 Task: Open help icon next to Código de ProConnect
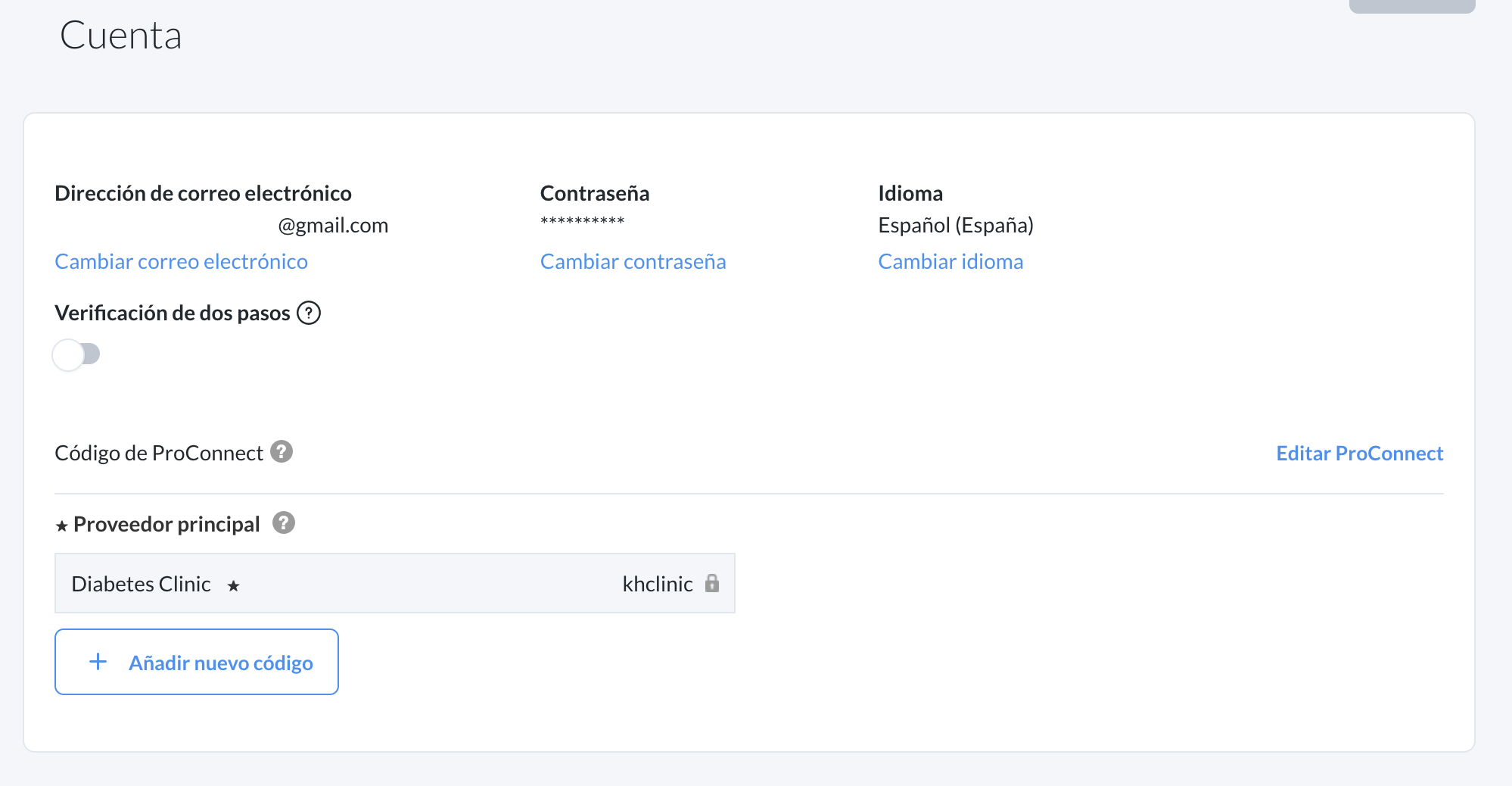pyautogui.click(x=282, y=451)
